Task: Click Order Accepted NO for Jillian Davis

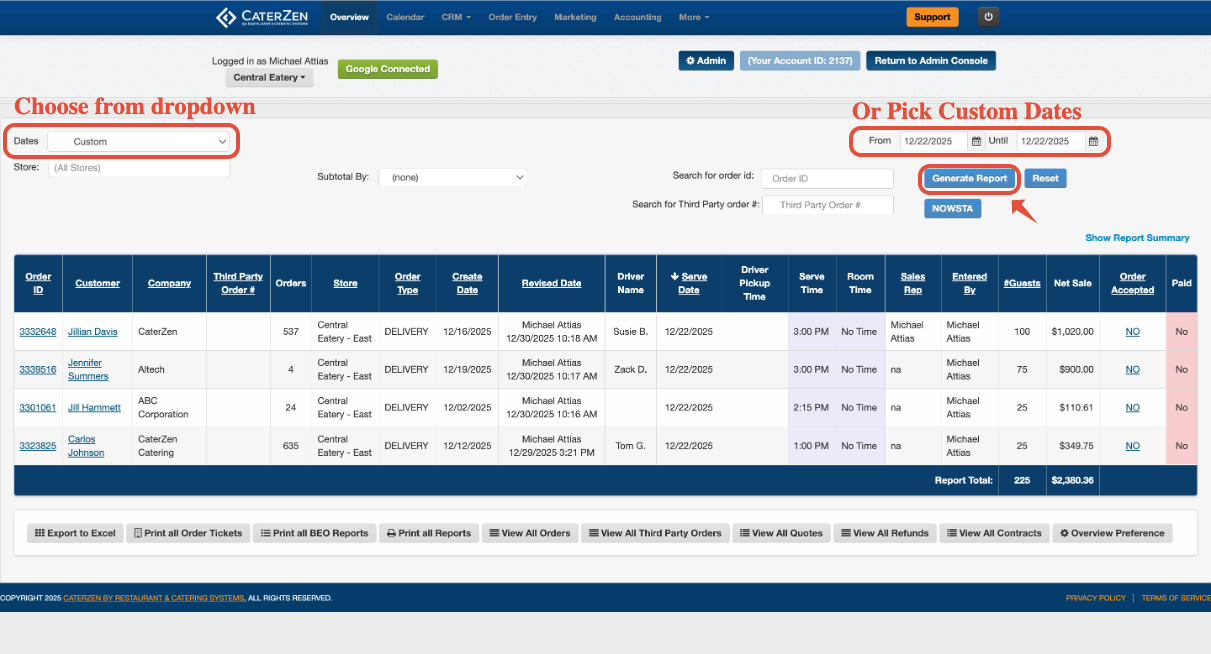Action: point(1132,331)
